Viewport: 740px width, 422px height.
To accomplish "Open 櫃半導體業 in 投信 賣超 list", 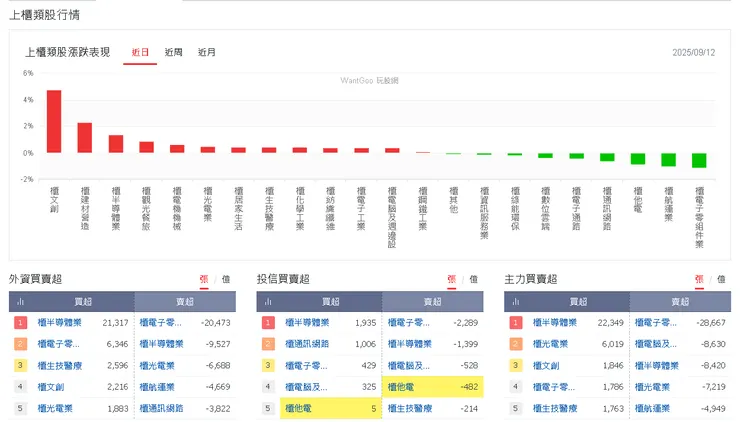I will point(410,344).
